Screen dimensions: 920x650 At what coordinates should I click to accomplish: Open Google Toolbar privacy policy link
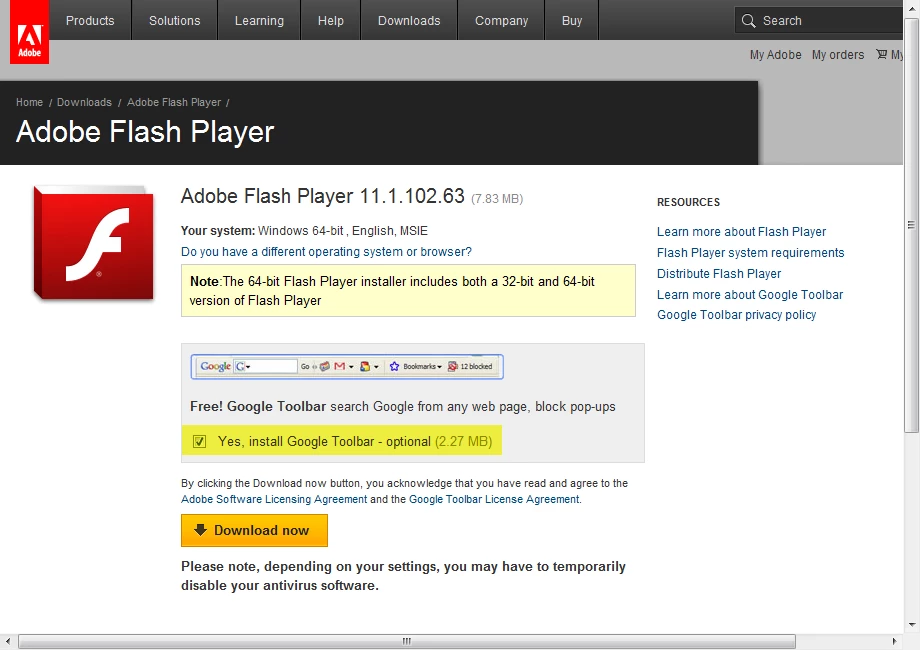pyautogui.click(x=736, y=315)
